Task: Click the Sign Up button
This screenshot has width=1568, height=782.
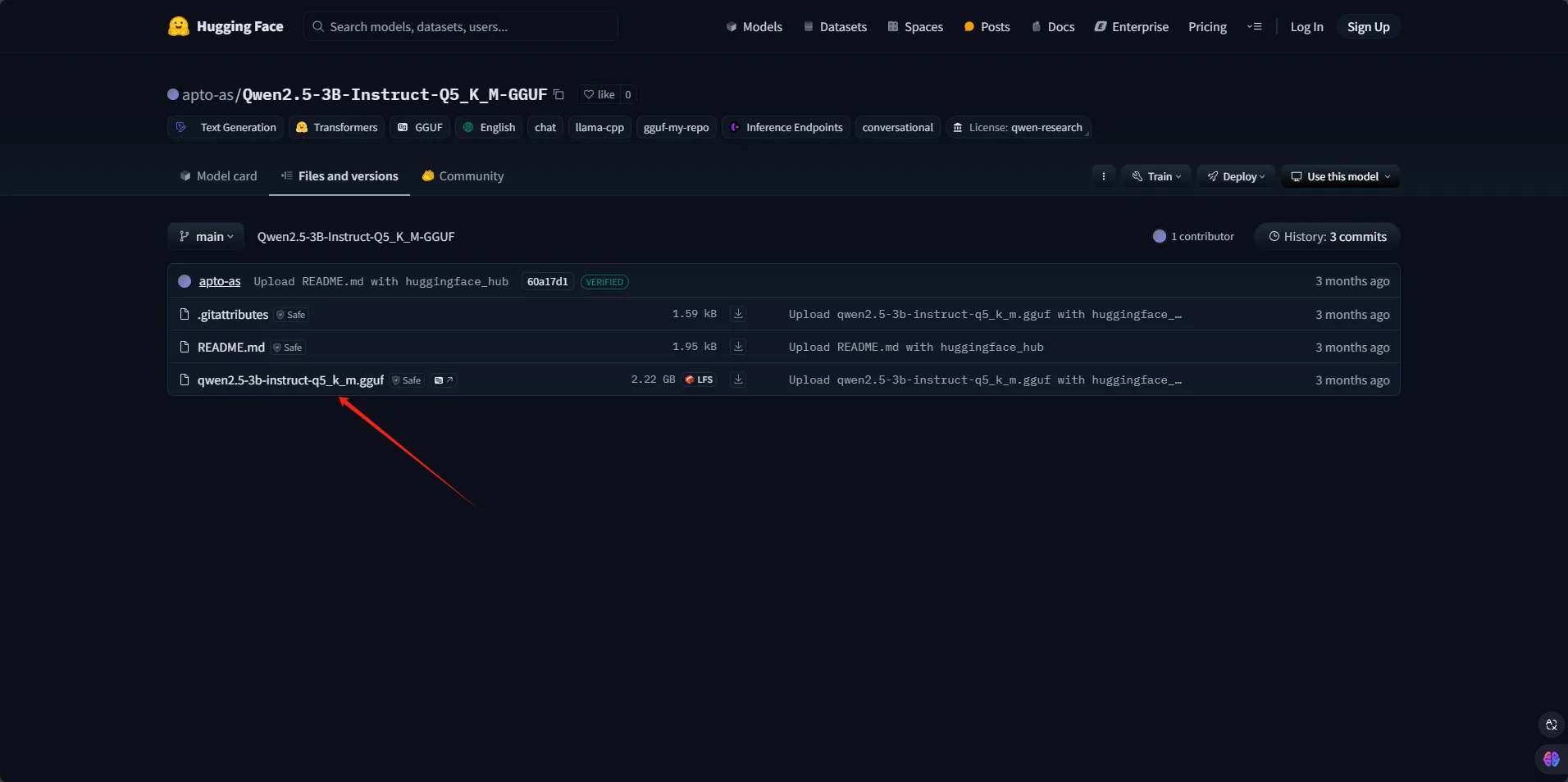Action: (x=1368, y=27)
